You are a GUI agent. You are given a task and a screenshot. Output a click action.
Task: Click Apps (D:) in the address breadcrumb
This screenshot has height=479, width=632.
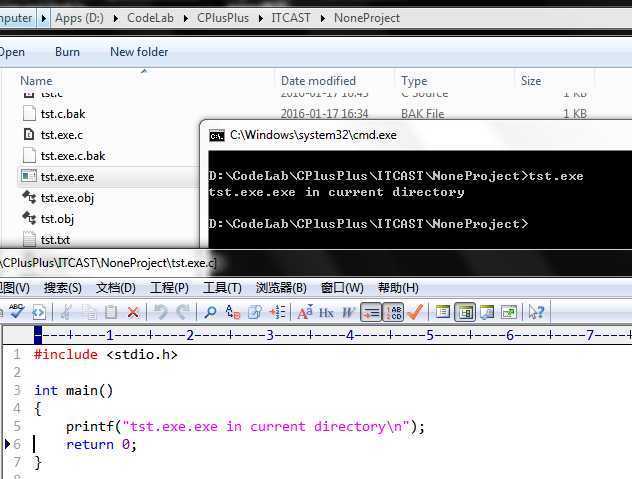click(x=79, y=18)
